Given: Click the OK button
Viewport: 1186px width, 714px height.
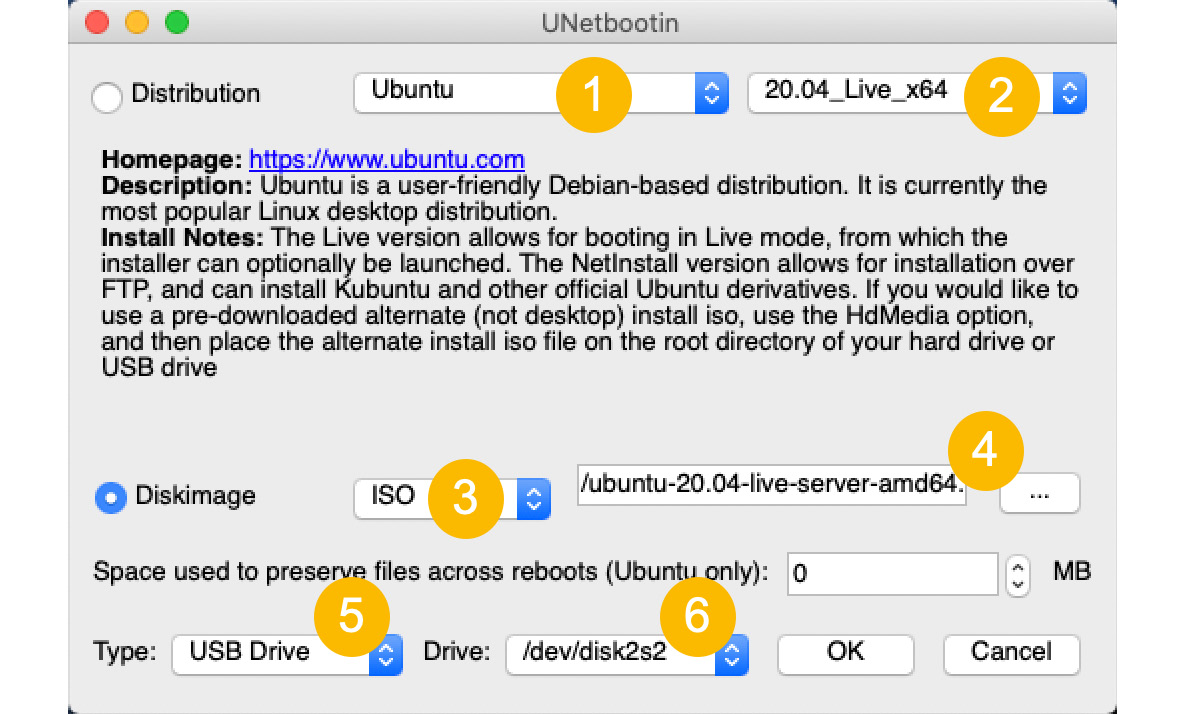Looking at the screenshot, I should click(x=846, y=653).
